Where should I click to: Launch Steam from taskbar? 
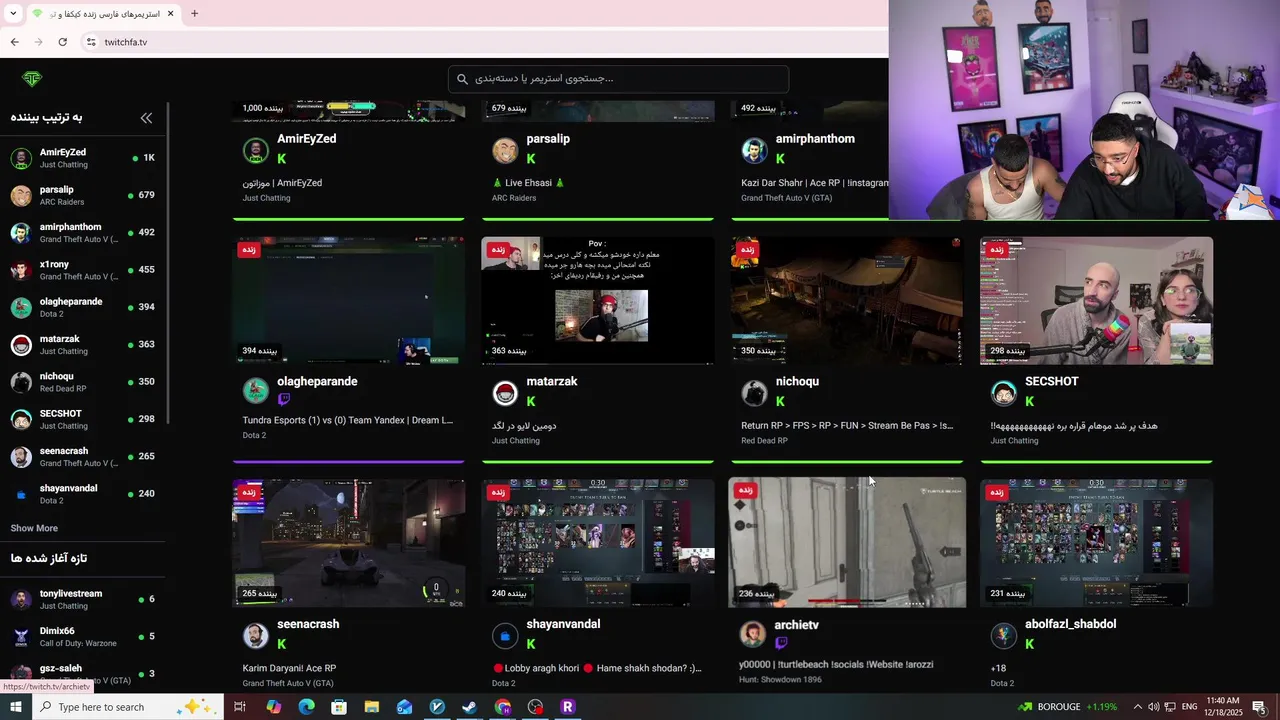pos(469,707)
